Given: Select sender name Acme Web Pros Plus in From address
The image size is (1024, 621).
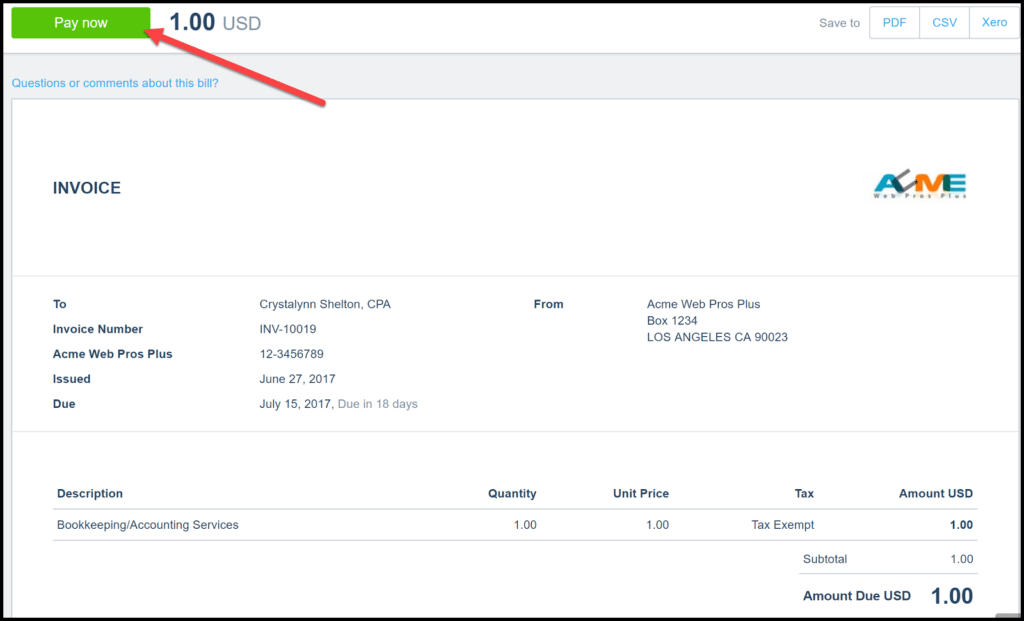Looking at the screenshot, I should (x=703, y=304).
